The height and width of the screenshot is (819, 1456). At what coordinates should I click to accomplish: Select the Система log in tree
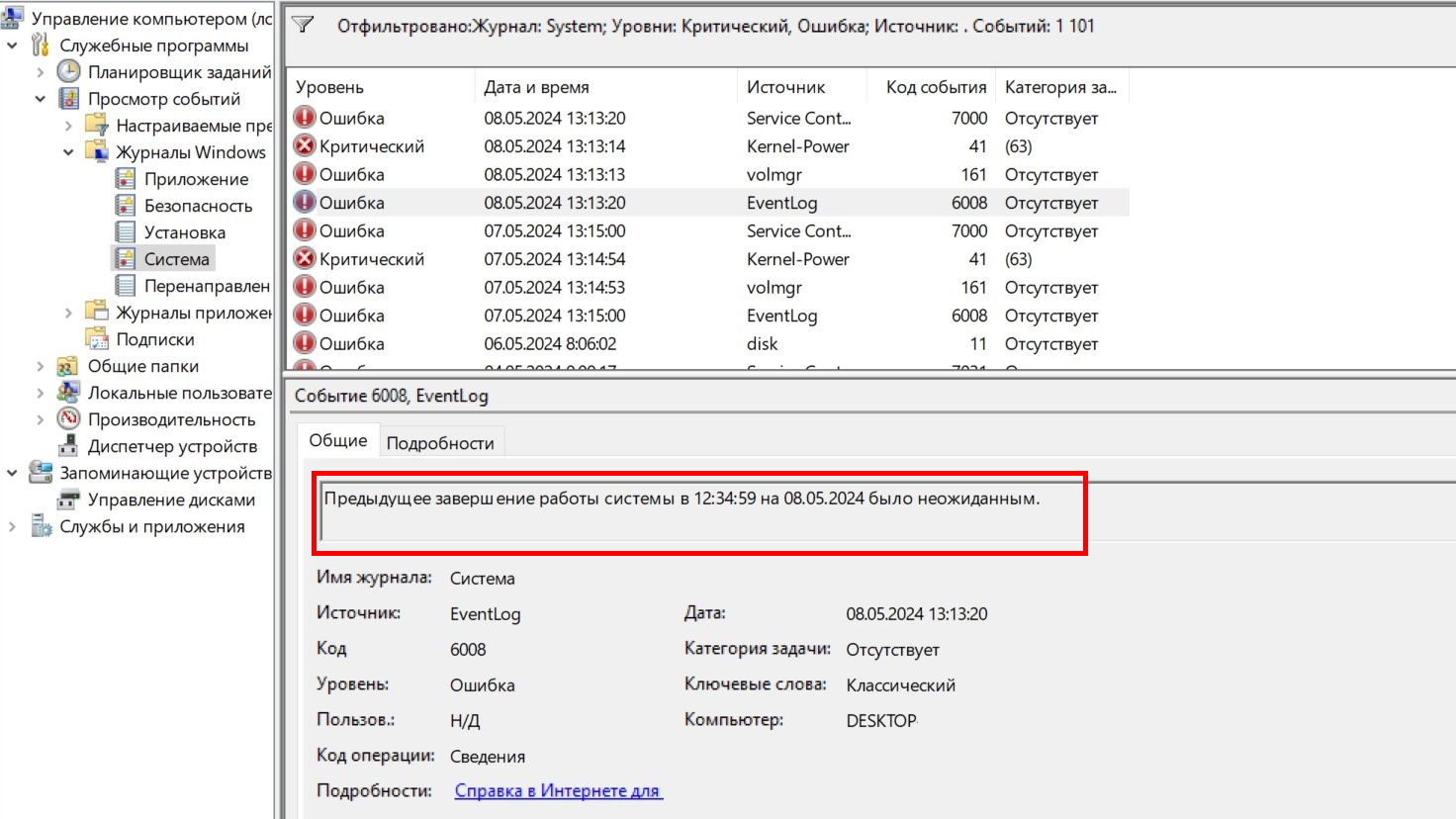(177, 258)
